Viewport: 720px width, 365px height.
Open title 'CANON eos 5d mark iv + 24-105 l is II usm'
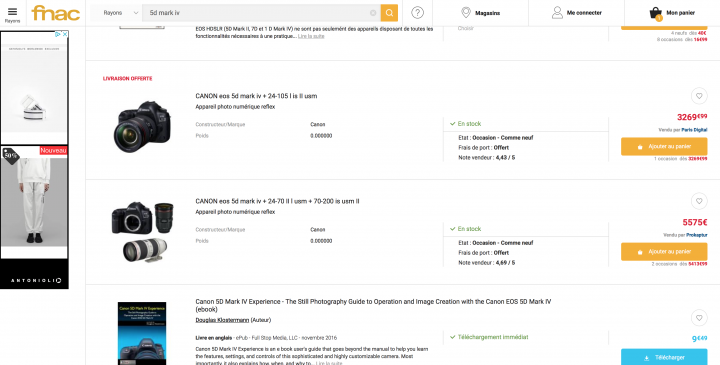point(256,96)
